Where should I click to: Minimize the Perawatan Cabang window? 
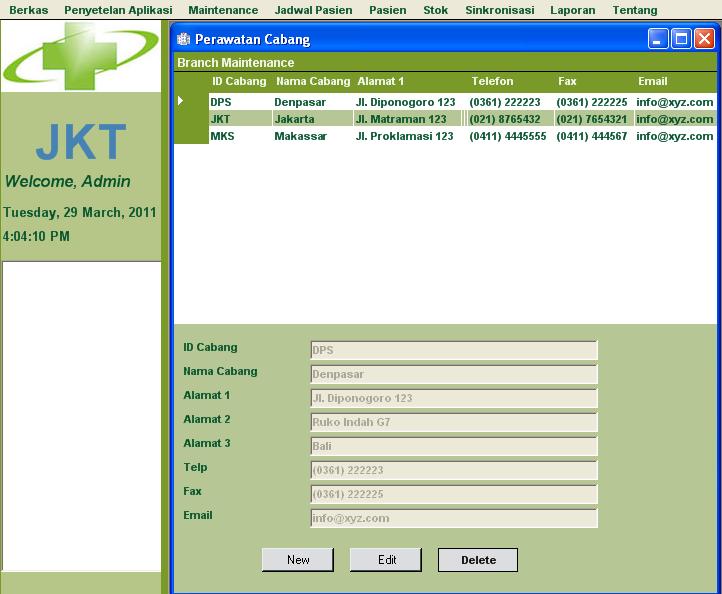click(x=658, y=39)
